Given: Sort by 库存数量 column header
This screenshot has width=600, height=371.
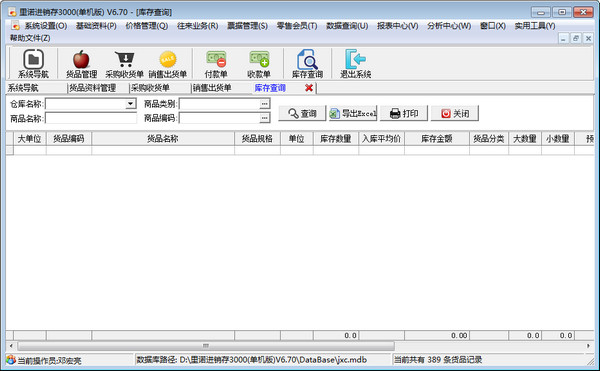Looking at the screenshot, I should [336, 138].
